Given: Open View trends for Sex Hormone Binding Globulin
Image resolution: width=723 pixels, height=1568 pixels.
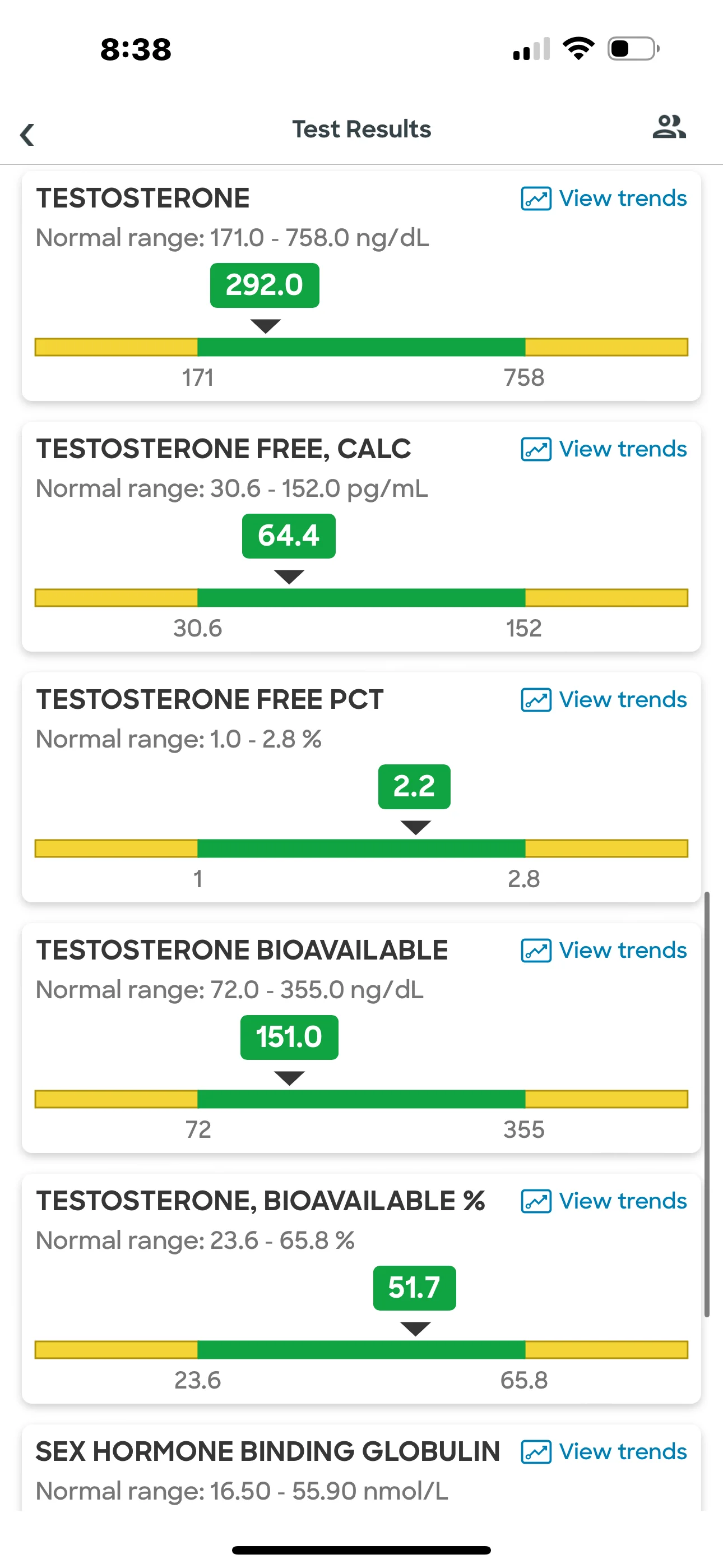Looking at the screenshot, I should [x=623, y=1452].
